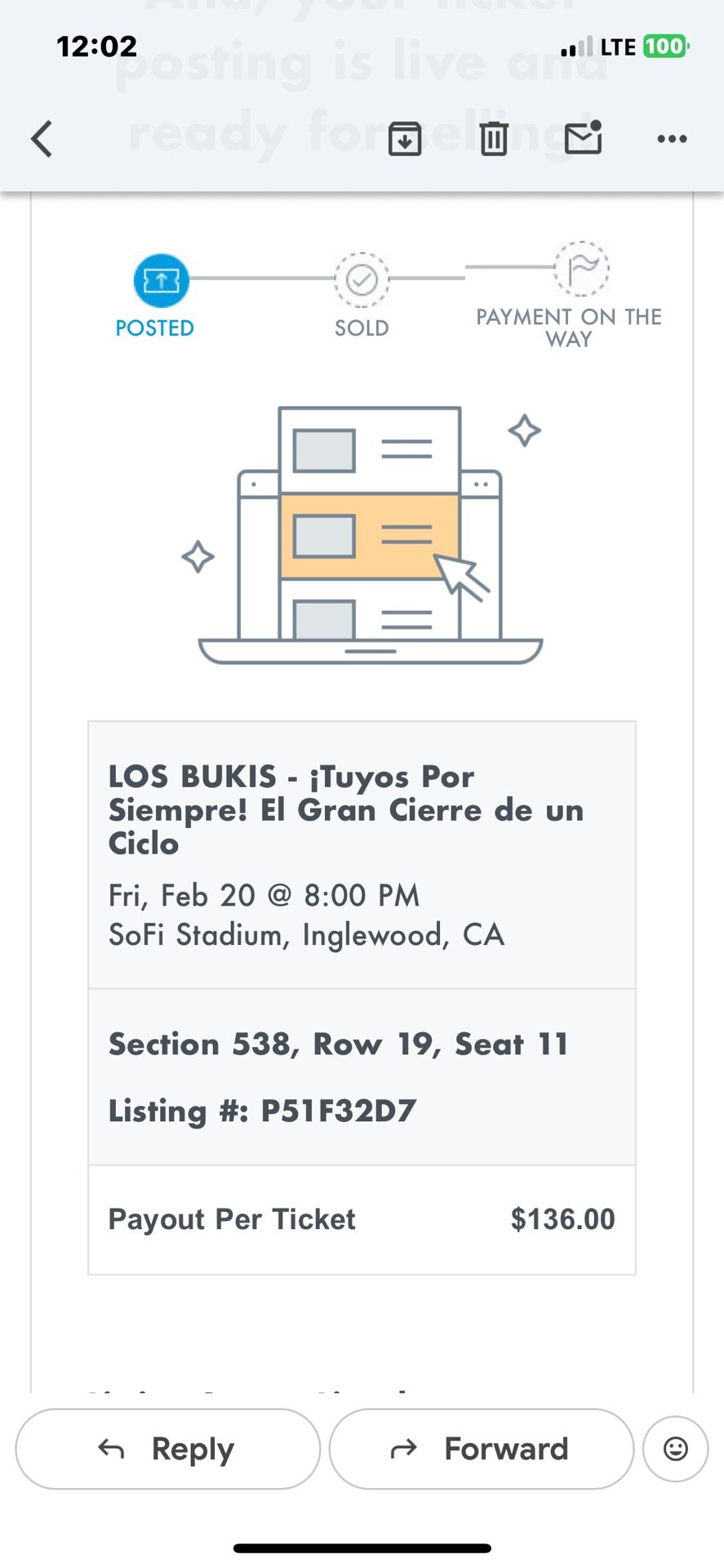Delete the email using the trash icon
This screenshot has width=724, height=1568.
pos(493,138)
